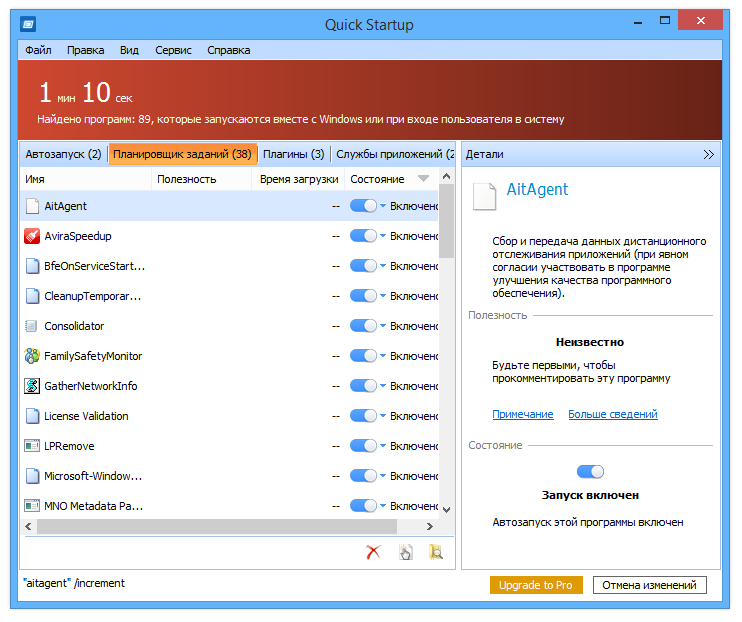Click the Upgrade to Pro button
This screenshot has height=622, width=742.
pos(536,585)
